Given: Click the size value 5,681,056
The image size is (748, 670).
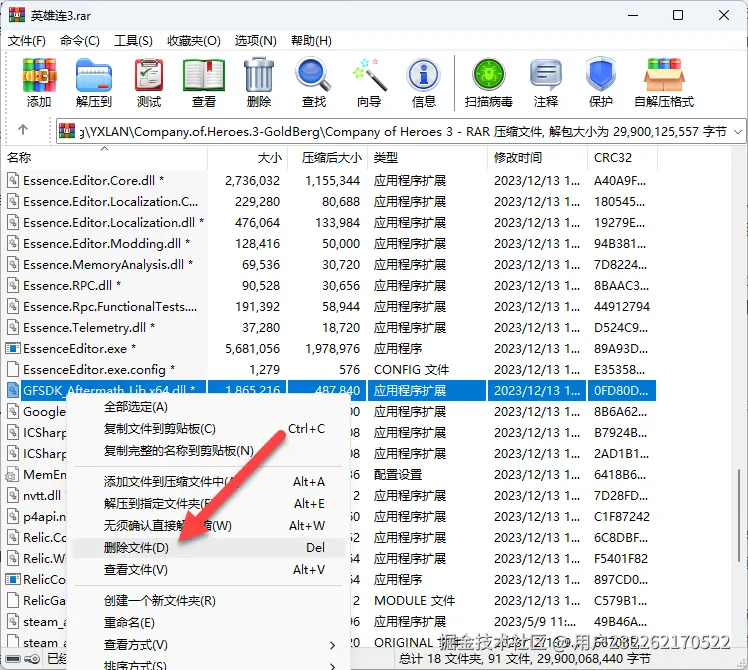Looking at the screenshot, I should tap(252, 348).
